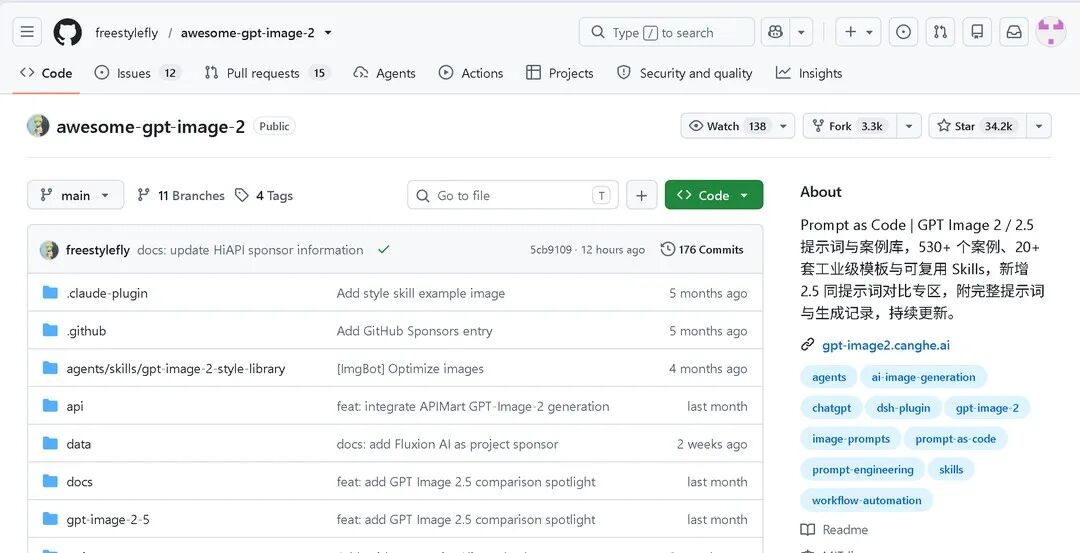Open Copilot chat icon in header
Image resolution: width=1080 pixels, height=553 pixels.
(776, 32)
